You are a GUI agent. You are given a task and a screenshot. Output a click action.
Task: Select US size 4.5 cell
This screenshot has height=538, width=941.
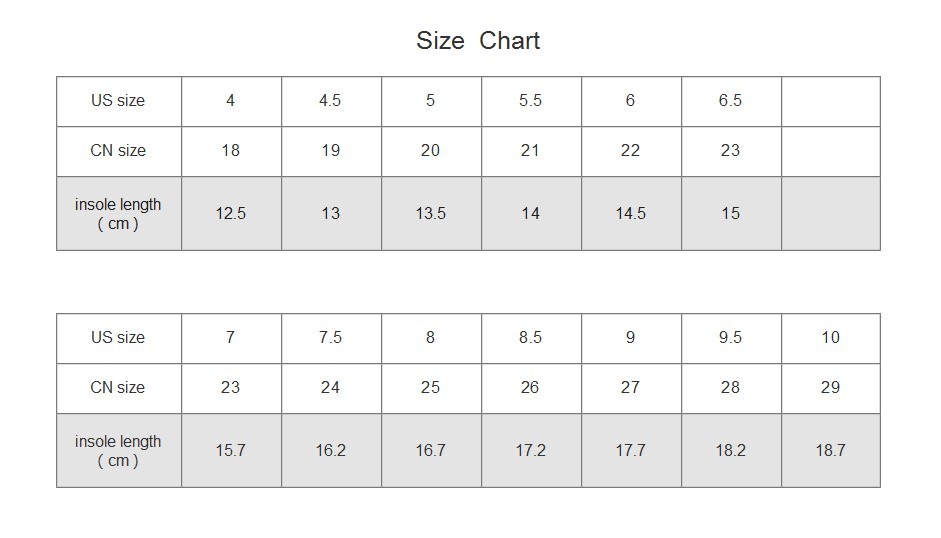coord(331,101)
